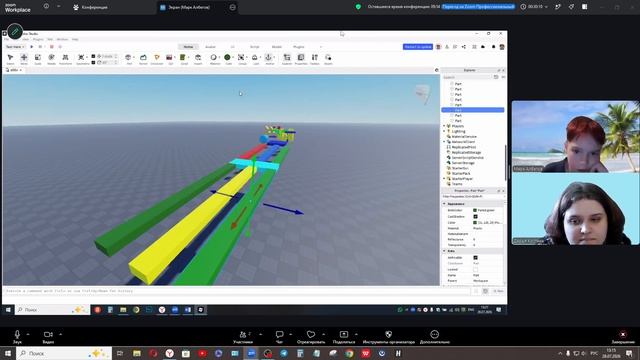The width and height of the screenshot is (640, 360).
Task: Stop the test with red Stop button
Action: point(51,47)
